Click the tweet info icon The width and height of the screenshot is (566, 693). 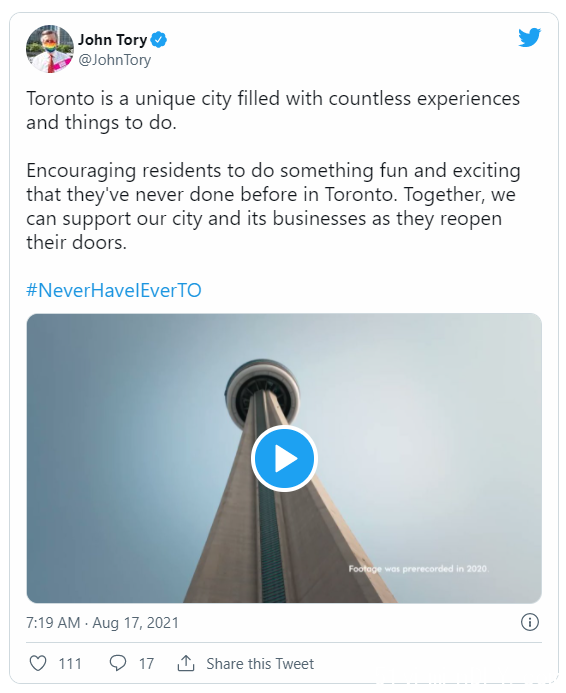pos(530,622)
